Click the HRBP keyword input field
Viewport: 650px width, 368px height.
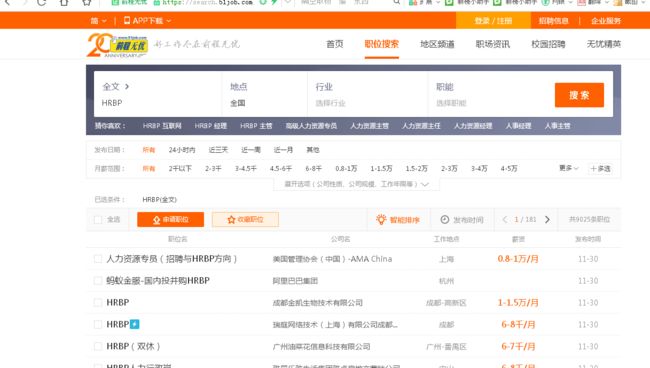[158, 103]
